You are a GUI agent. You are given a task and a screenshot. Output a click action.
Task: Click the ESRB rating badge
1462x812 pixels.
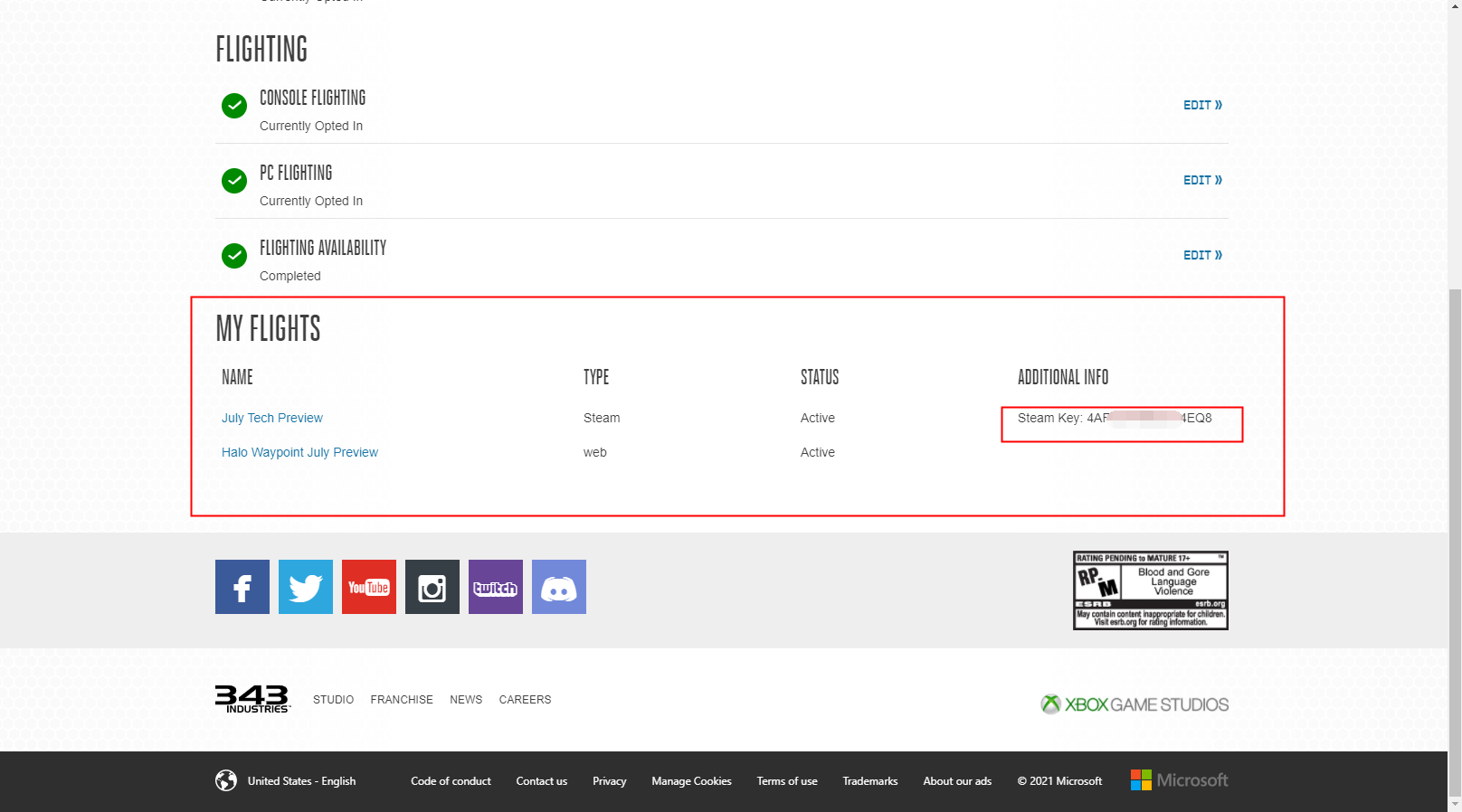point(1151,590)
